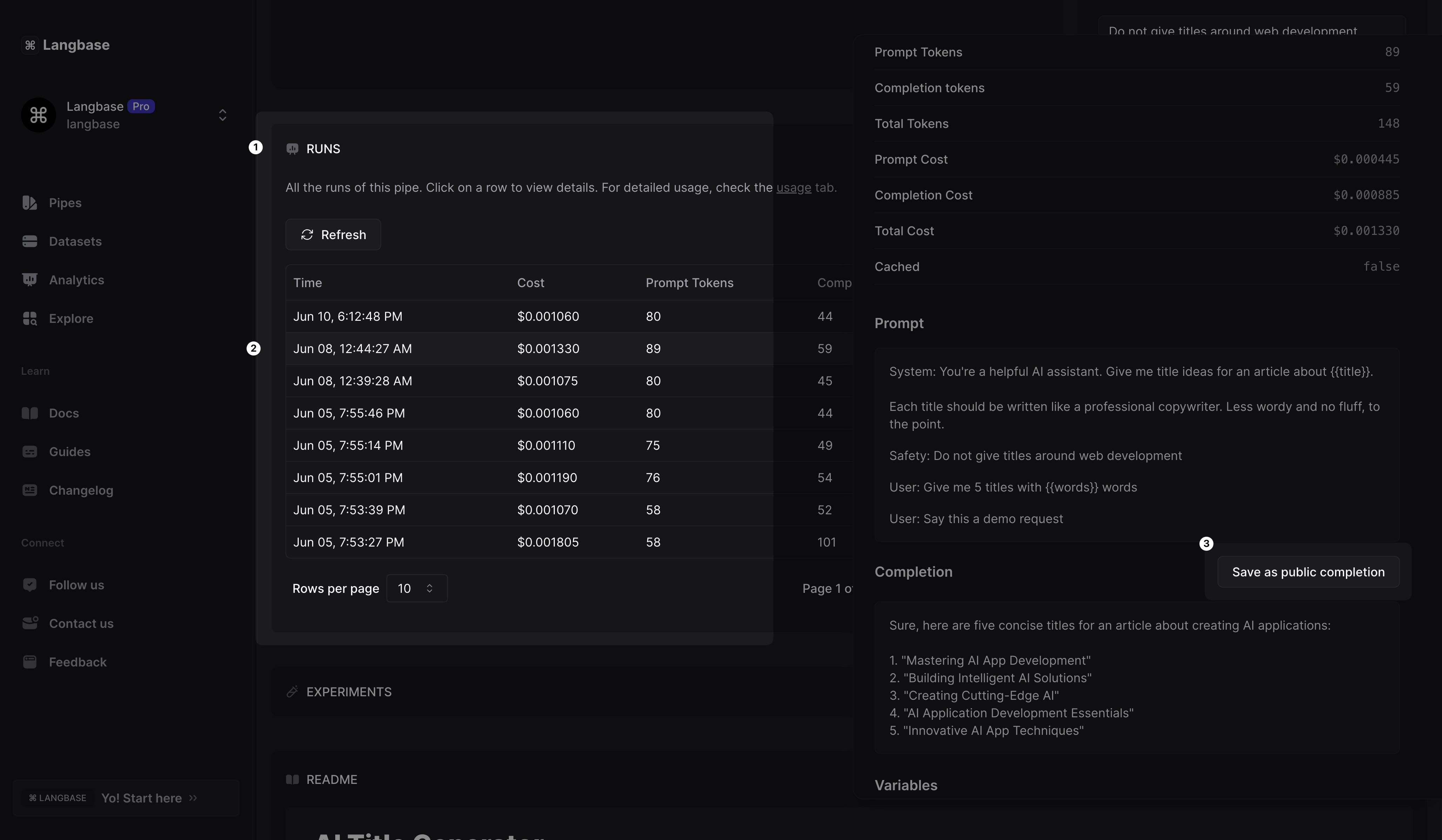The image size is (1442, 840).
Task: Open Analytics via its chart icon
Action: pyautogui.click(x=30, y=280)
